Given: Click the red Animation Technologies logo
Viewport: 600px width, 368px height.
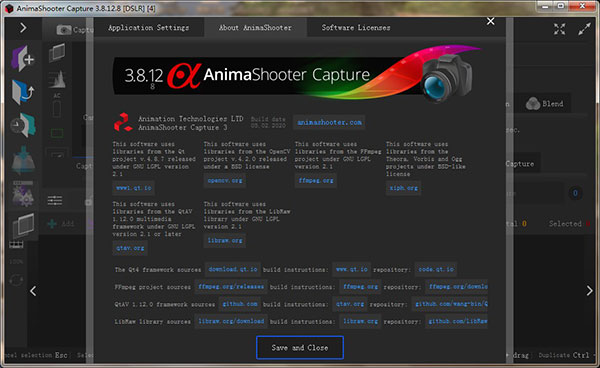Looking at the screenshot, I should pos(123,122).
